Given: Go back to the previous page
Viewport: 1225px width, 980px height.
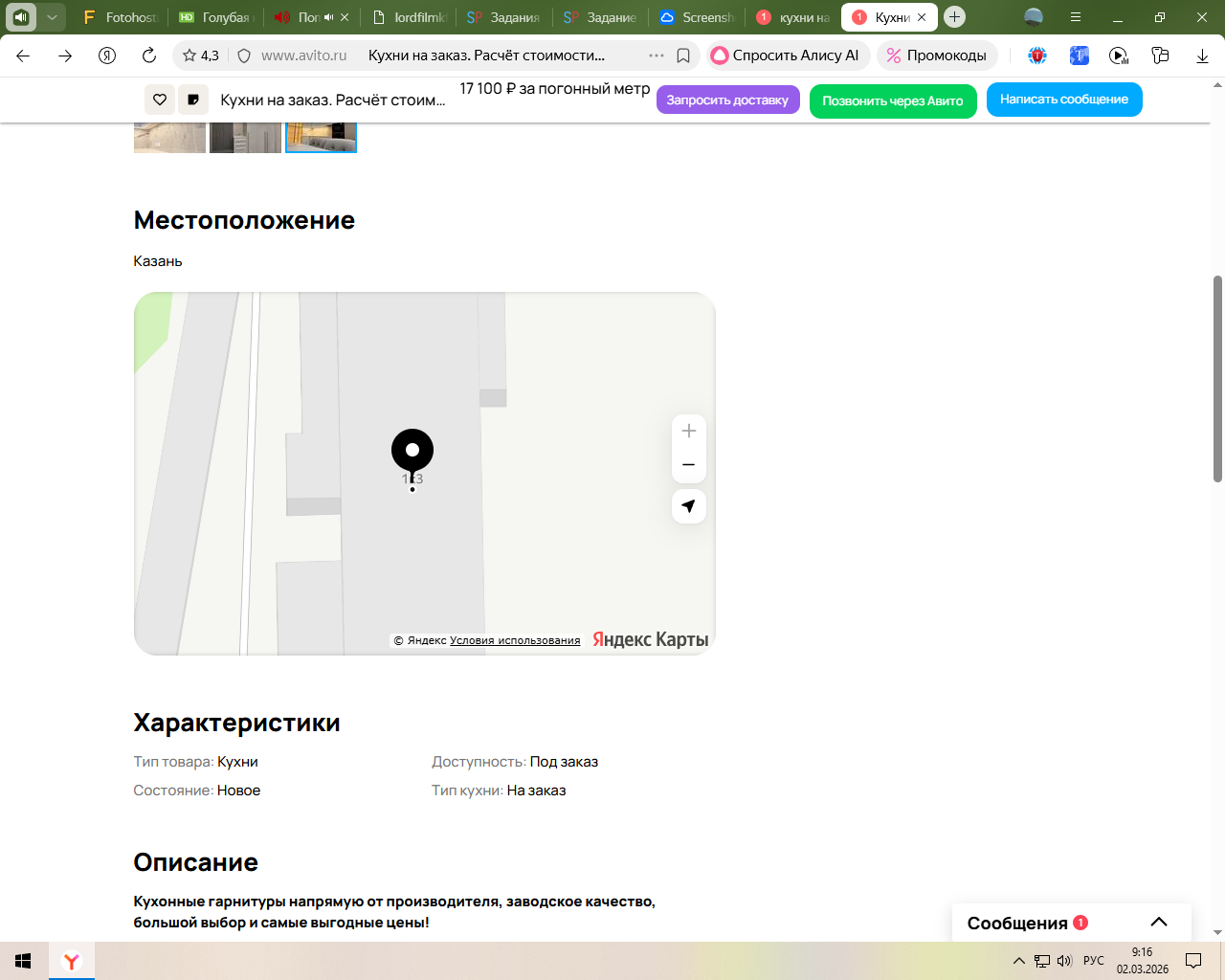Looking at the screenshot, I should (x=23, y=56).
